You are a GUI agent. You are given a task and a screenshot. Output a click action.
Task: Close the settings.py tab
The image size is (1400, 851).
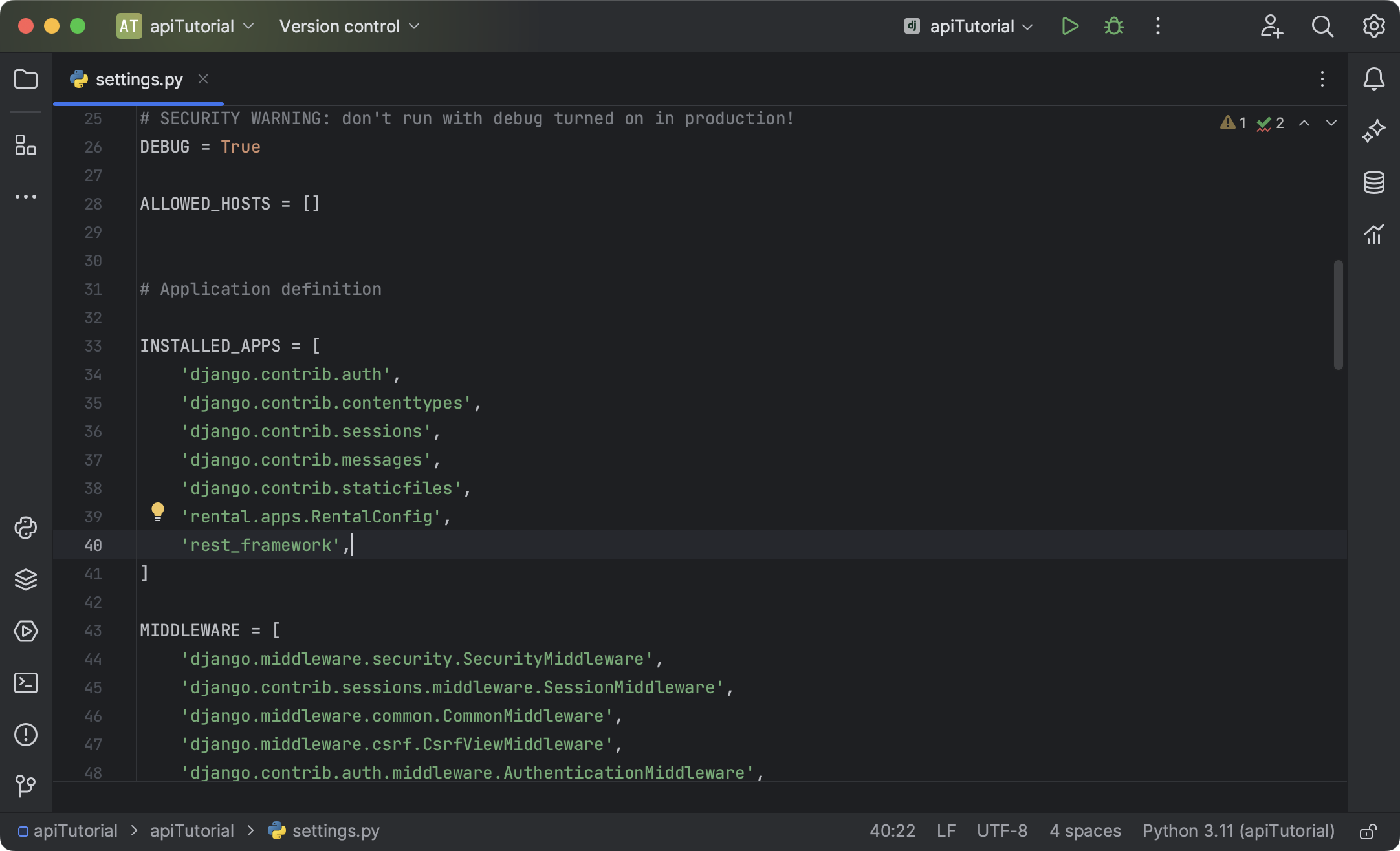coord(203,79)
